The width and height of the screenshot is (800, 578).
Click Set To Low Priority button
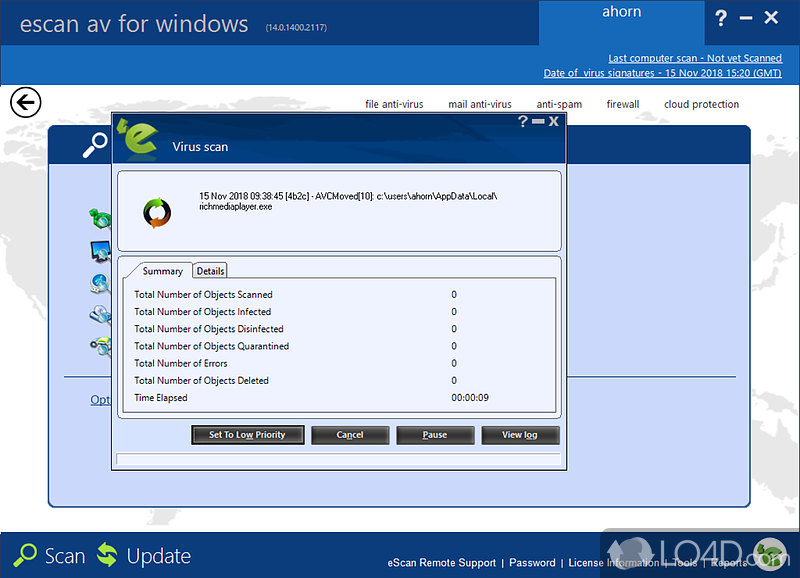pyautogui.click(x=247, y=435)
